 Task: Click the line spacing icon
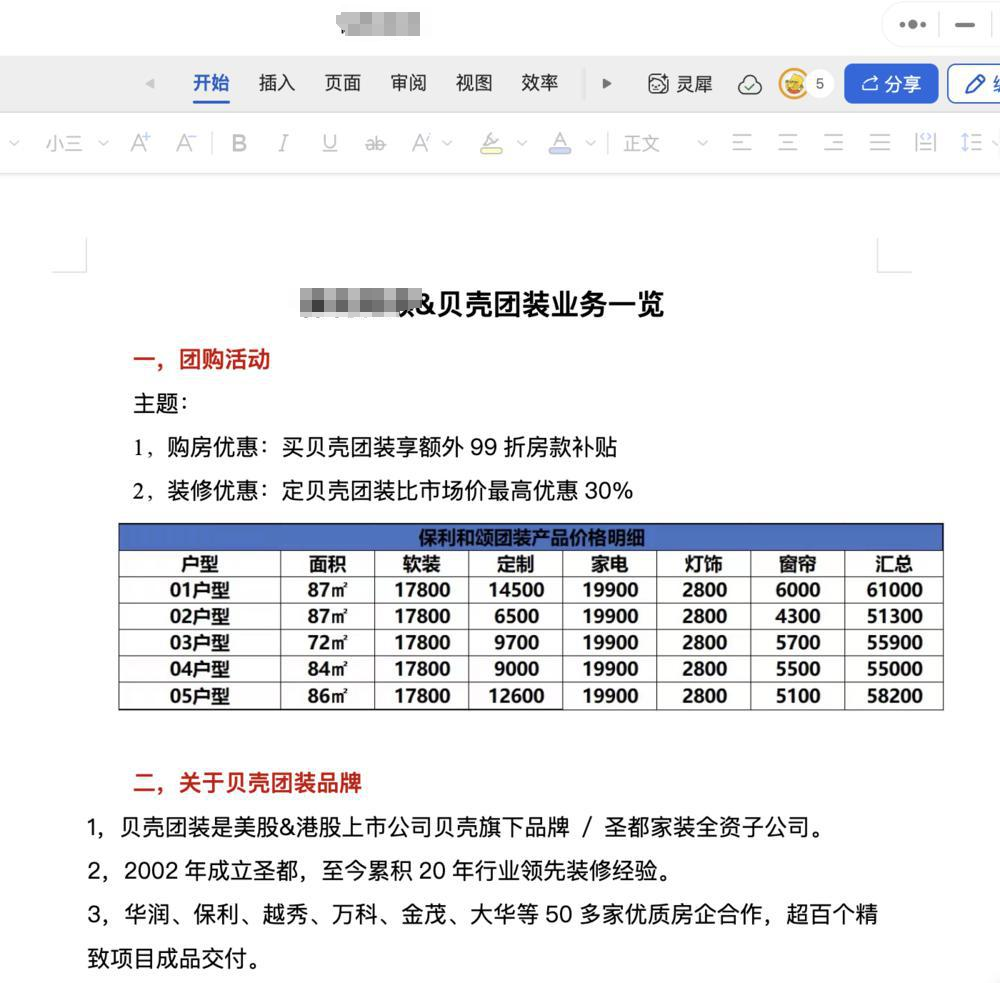[x=971, y=142]
